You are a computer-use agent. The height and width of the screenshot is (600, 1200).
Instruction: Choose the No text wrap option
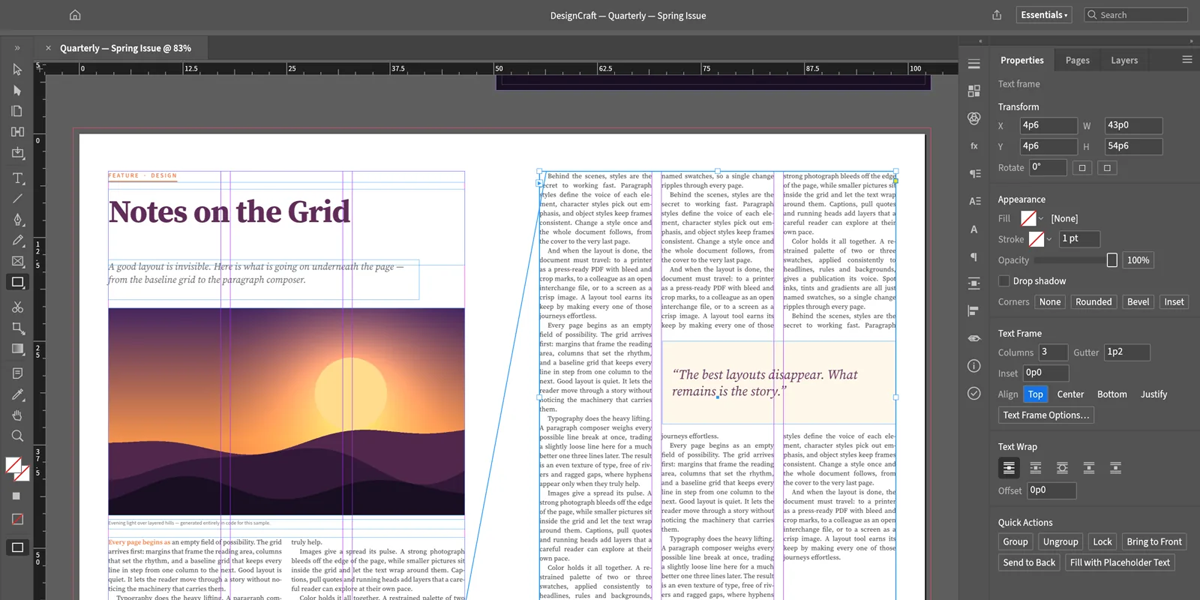1009,467
